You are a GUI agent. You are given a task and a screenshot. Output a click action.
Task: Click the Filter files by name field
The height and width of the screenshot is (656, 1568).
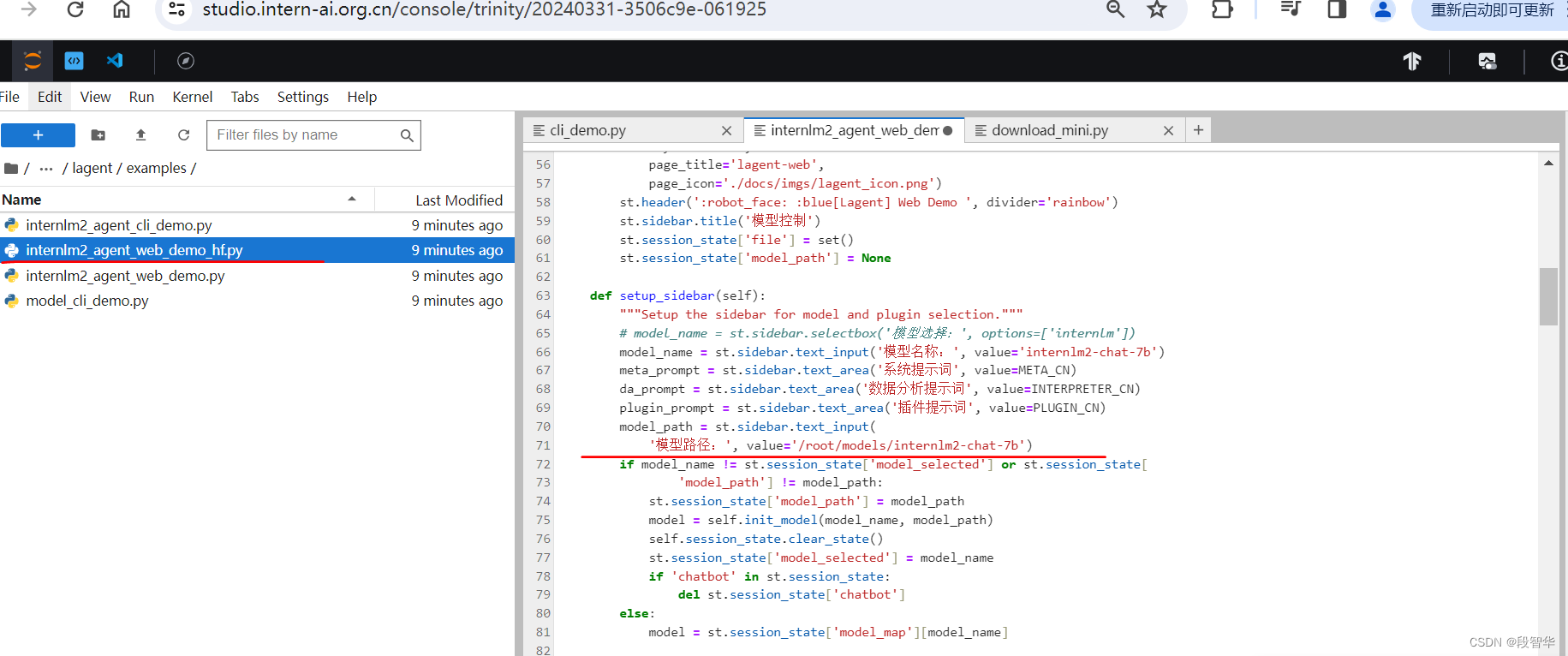[313, 135]
